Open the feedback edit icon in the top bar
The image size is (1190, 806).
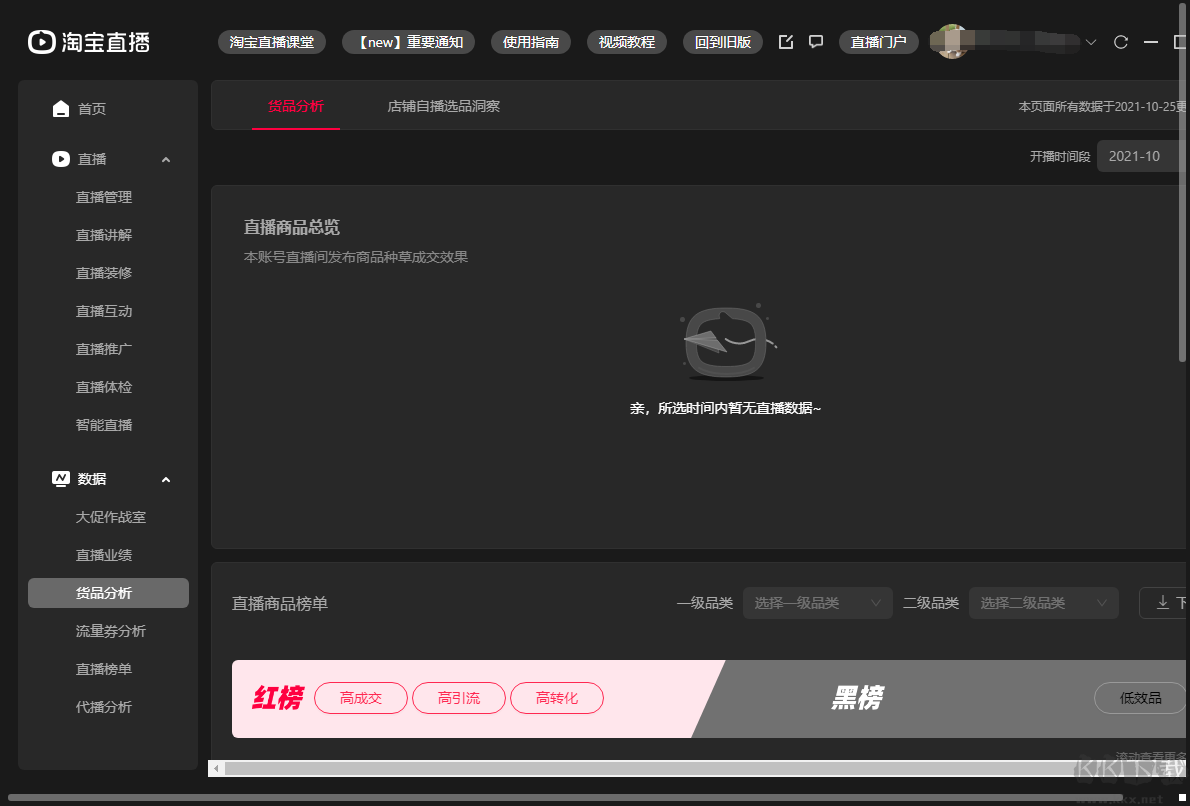pos(786,42)
